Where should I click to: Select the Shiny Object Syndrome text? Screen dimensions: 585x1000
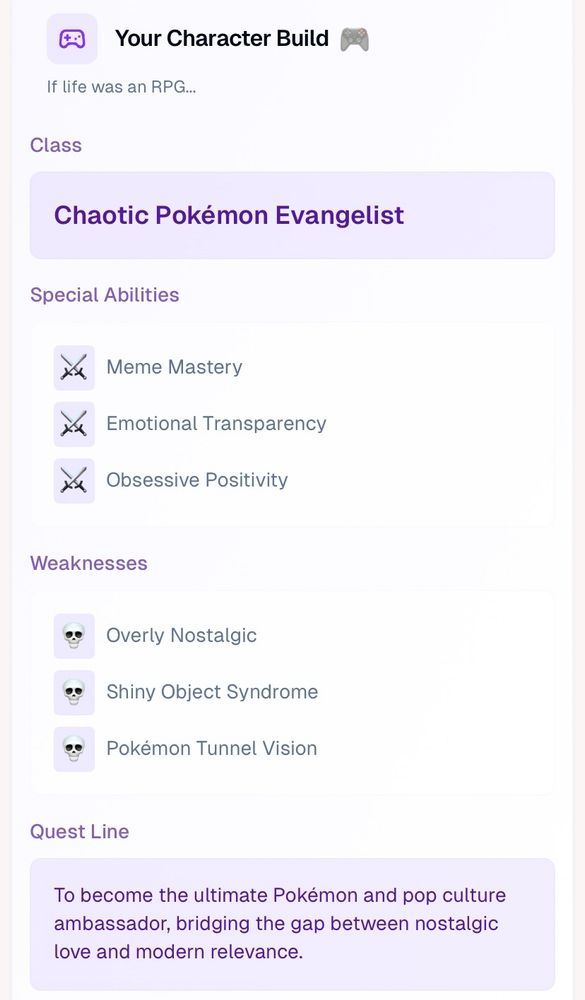click(x=212, y=692)
